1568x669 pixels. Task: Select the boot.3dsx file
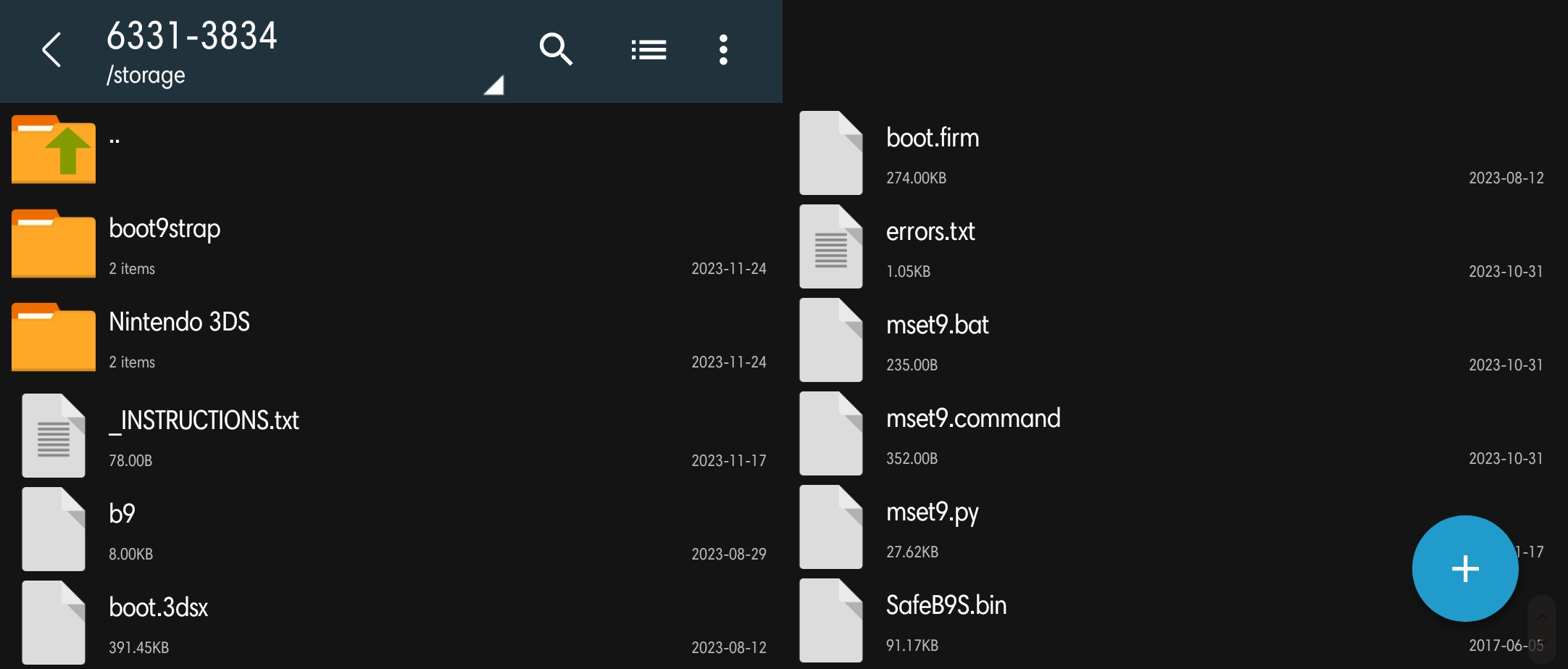click(159, 607)
